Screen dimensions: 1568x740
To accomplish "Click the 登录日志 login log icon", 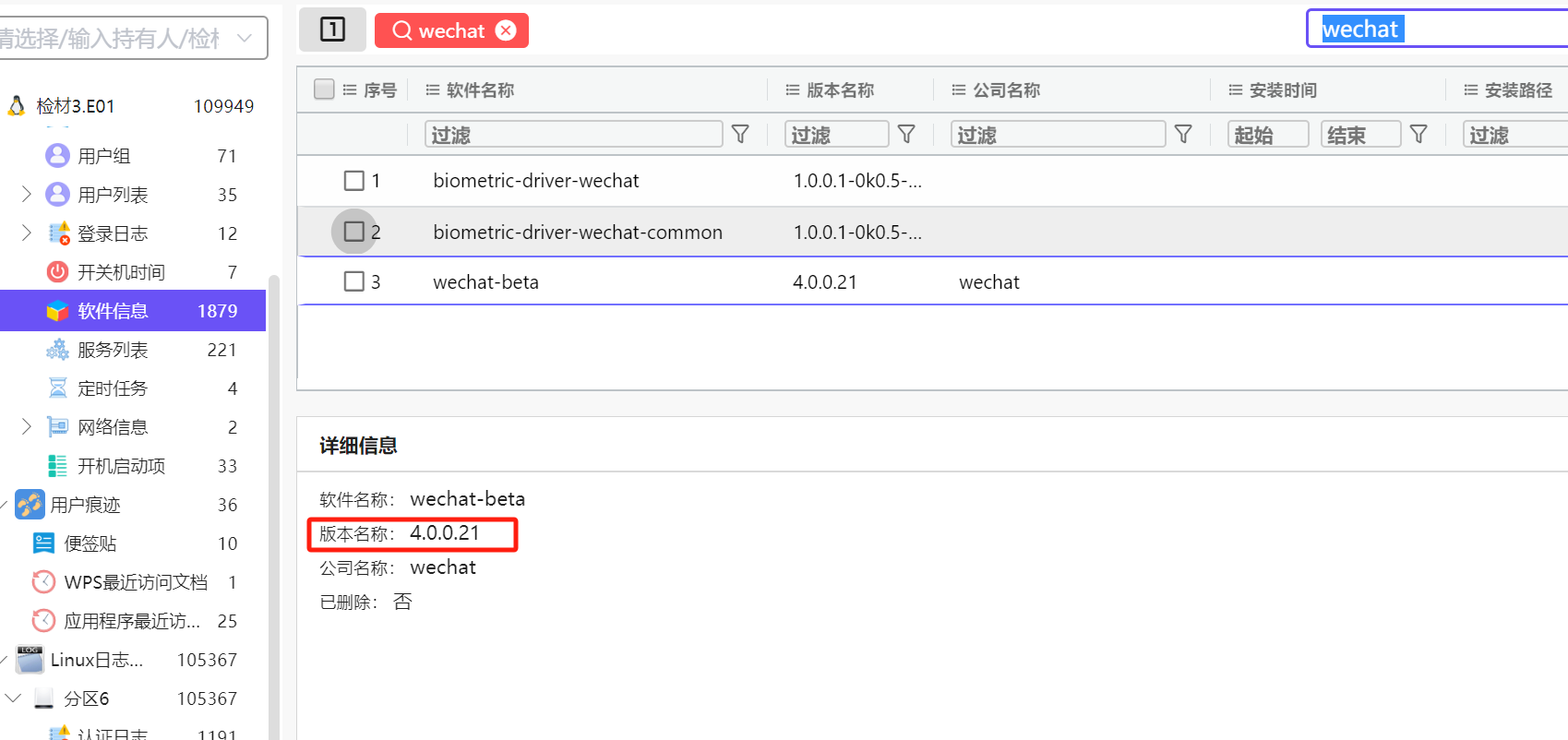I will coord(59,233).
